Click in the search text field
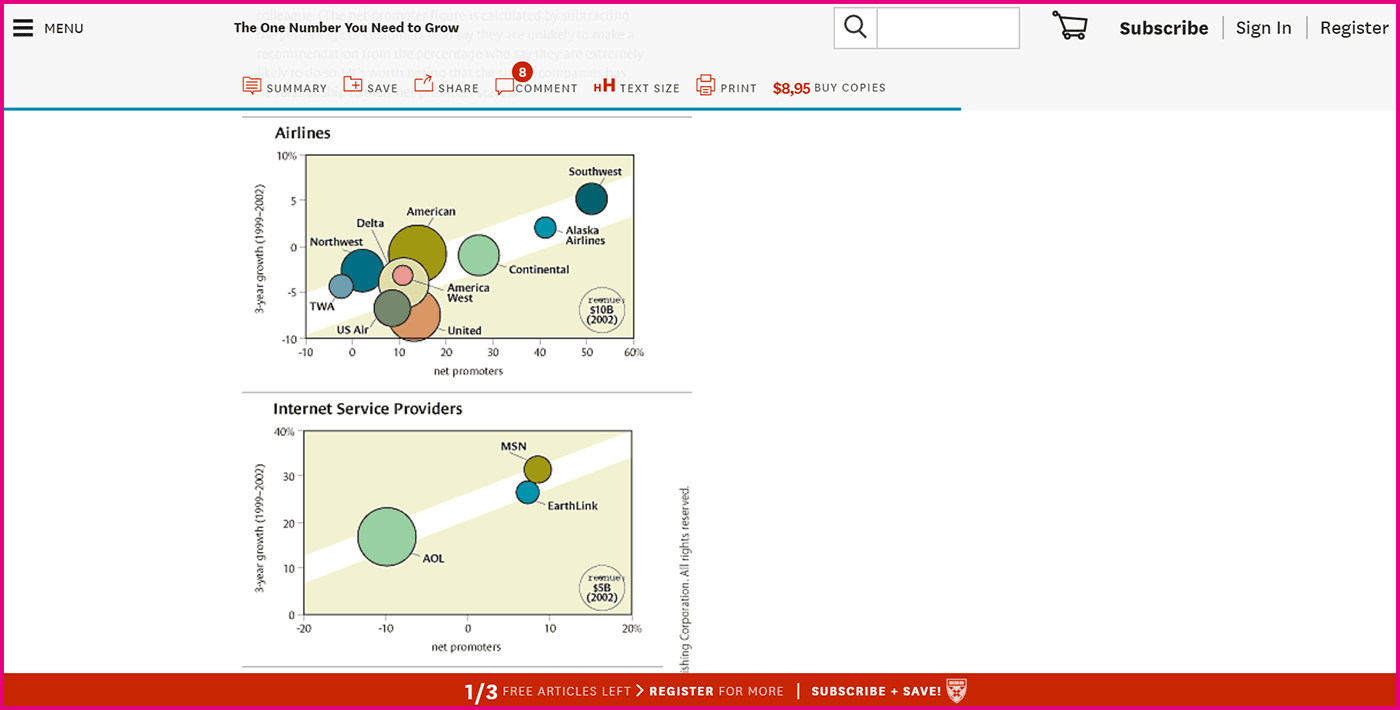The height and width of the screenshot is (710, 1400). pyautogui.click(x=947, y=28)
